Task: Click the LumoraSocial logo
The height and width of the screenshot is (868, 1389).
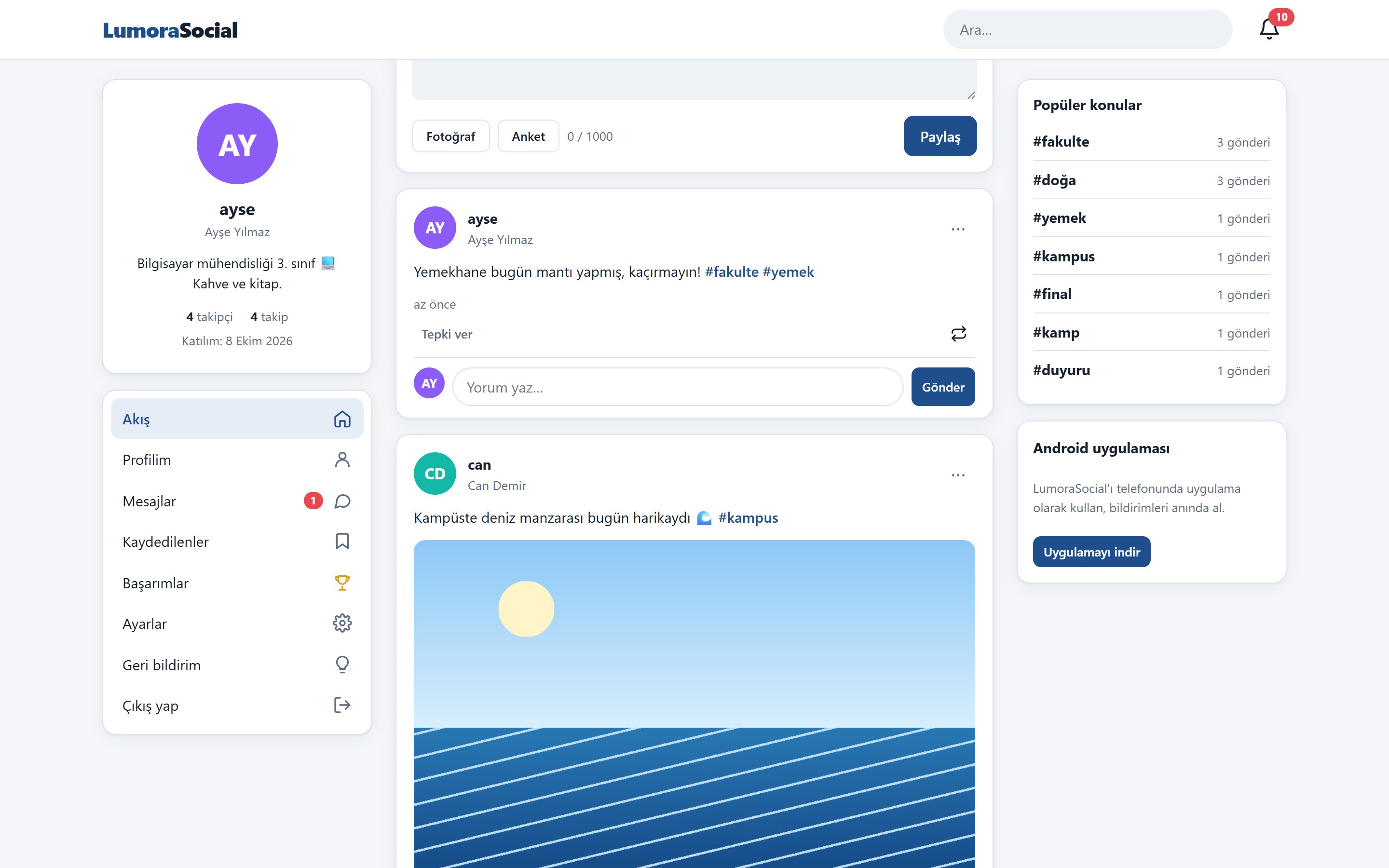Action: 170,30
